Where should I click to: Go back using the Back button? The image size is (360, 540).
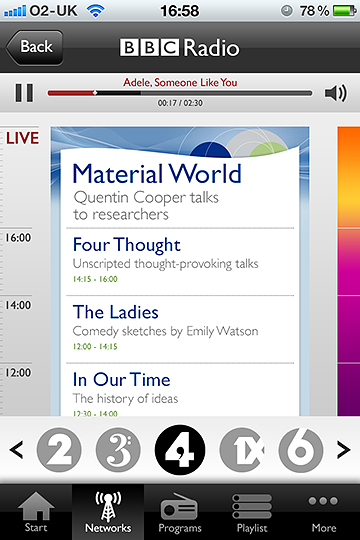34,48
